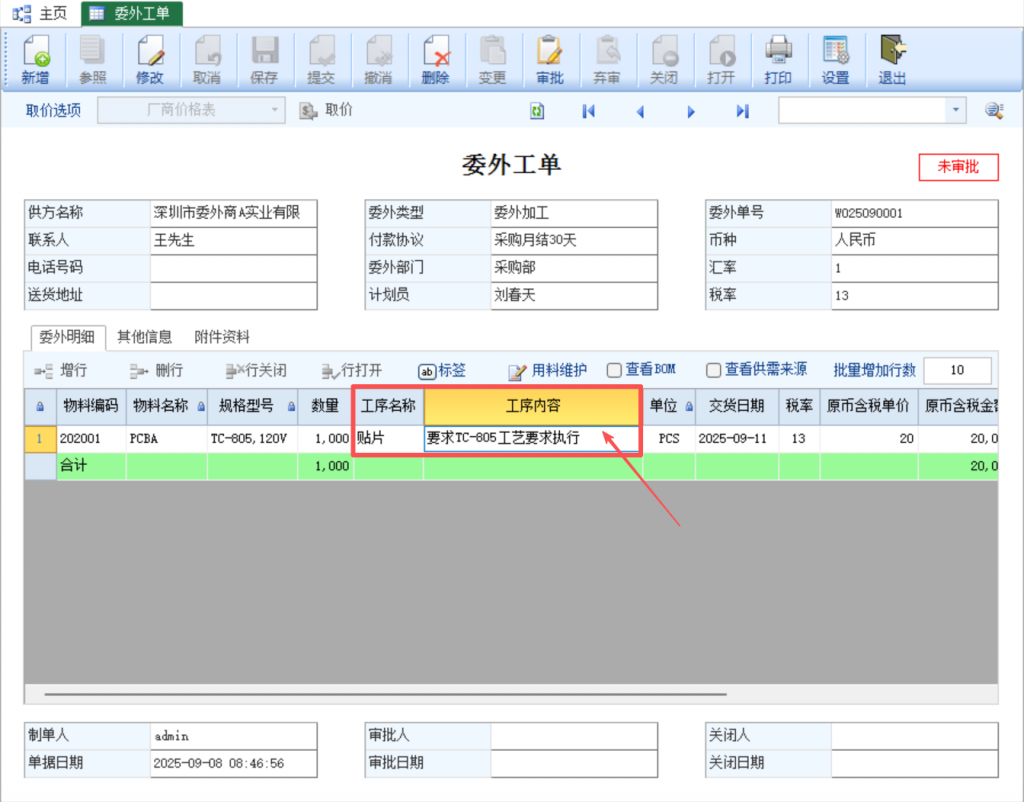Click the 增行 add row button
The width and height of the screenshot is (1024, 802).
tap(61, 370)
